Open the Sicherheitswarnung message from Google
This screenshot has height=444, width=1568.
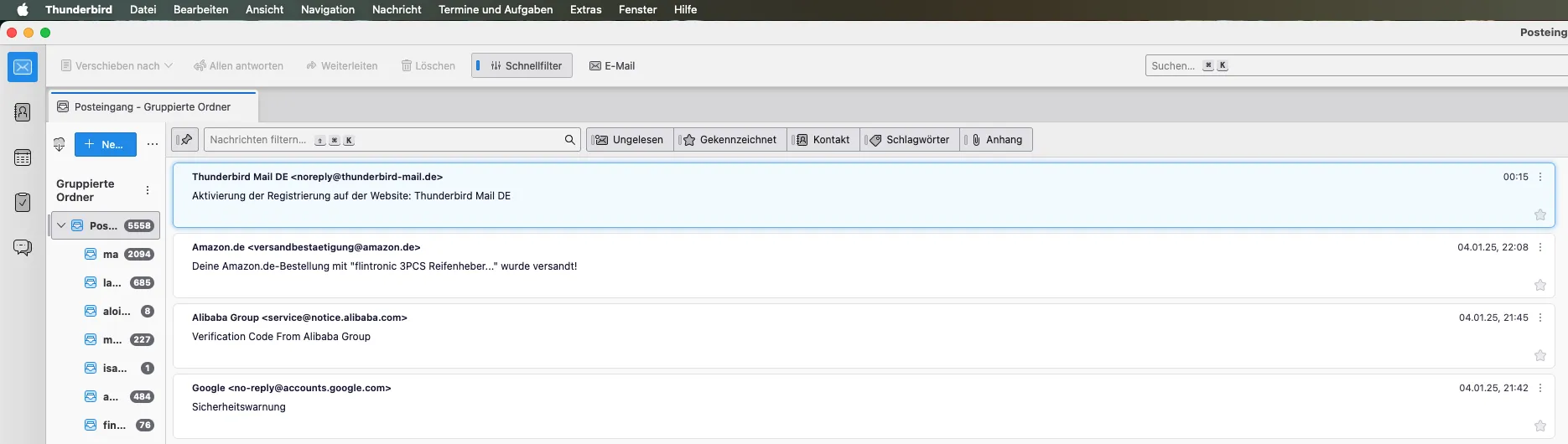[x=864, y=406]
